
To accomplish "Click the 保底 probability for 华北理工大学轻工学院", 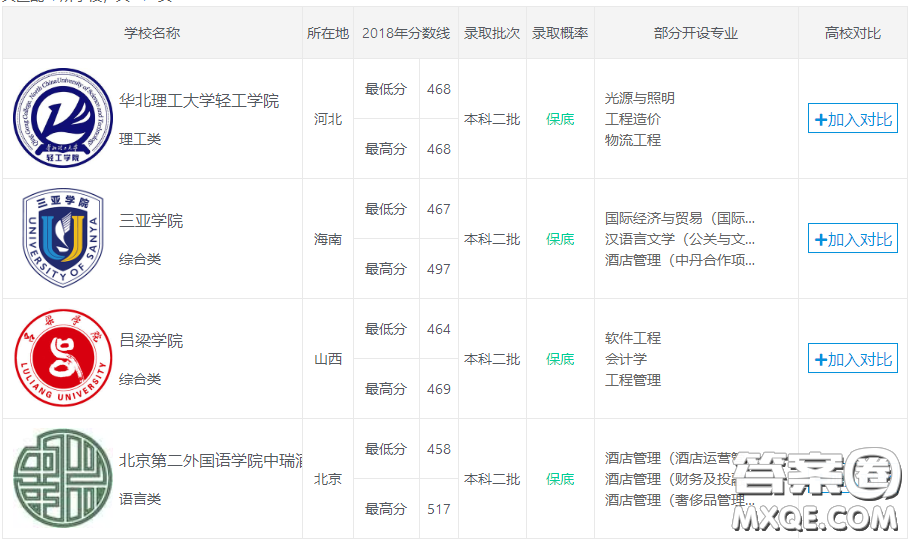I will [560, 119].
